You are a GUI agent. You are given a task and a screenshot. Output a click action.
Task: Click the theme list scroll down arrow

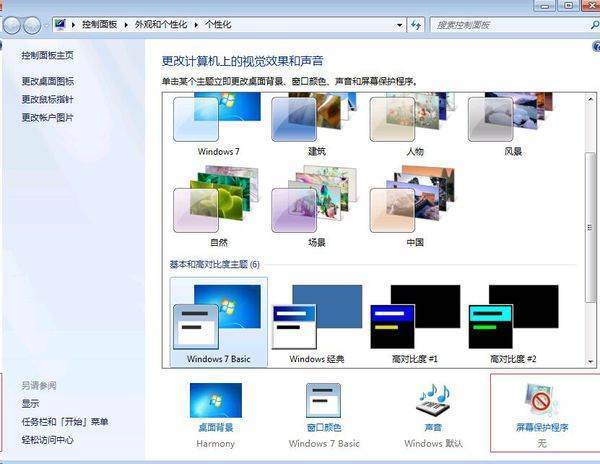point(590,361)
